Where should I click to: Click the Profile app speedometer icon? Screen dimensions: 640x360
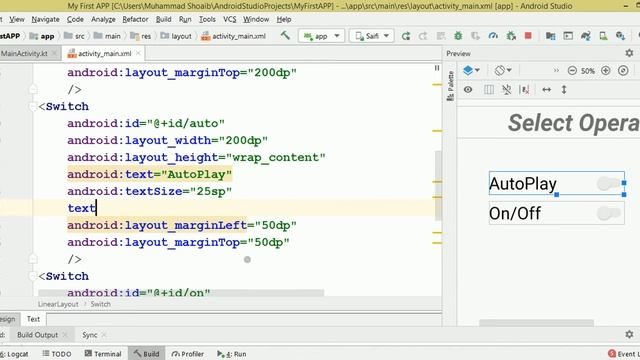493,36
